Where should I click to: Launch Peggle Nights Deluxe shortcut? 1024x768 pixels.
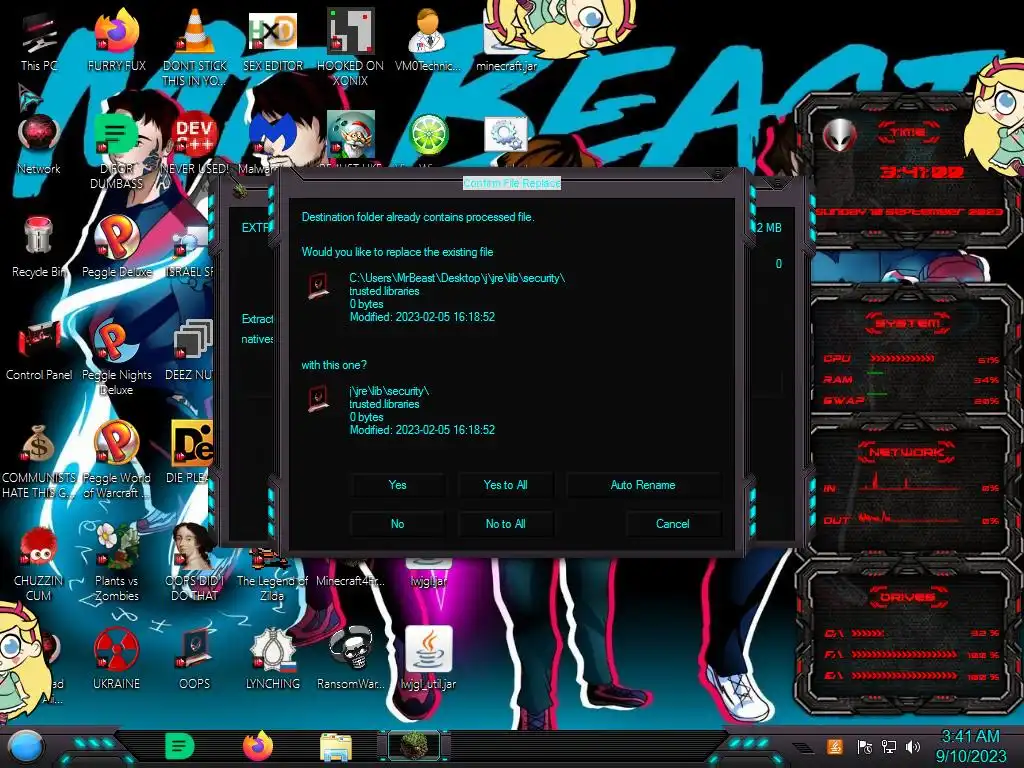click(x=116, y=357)
